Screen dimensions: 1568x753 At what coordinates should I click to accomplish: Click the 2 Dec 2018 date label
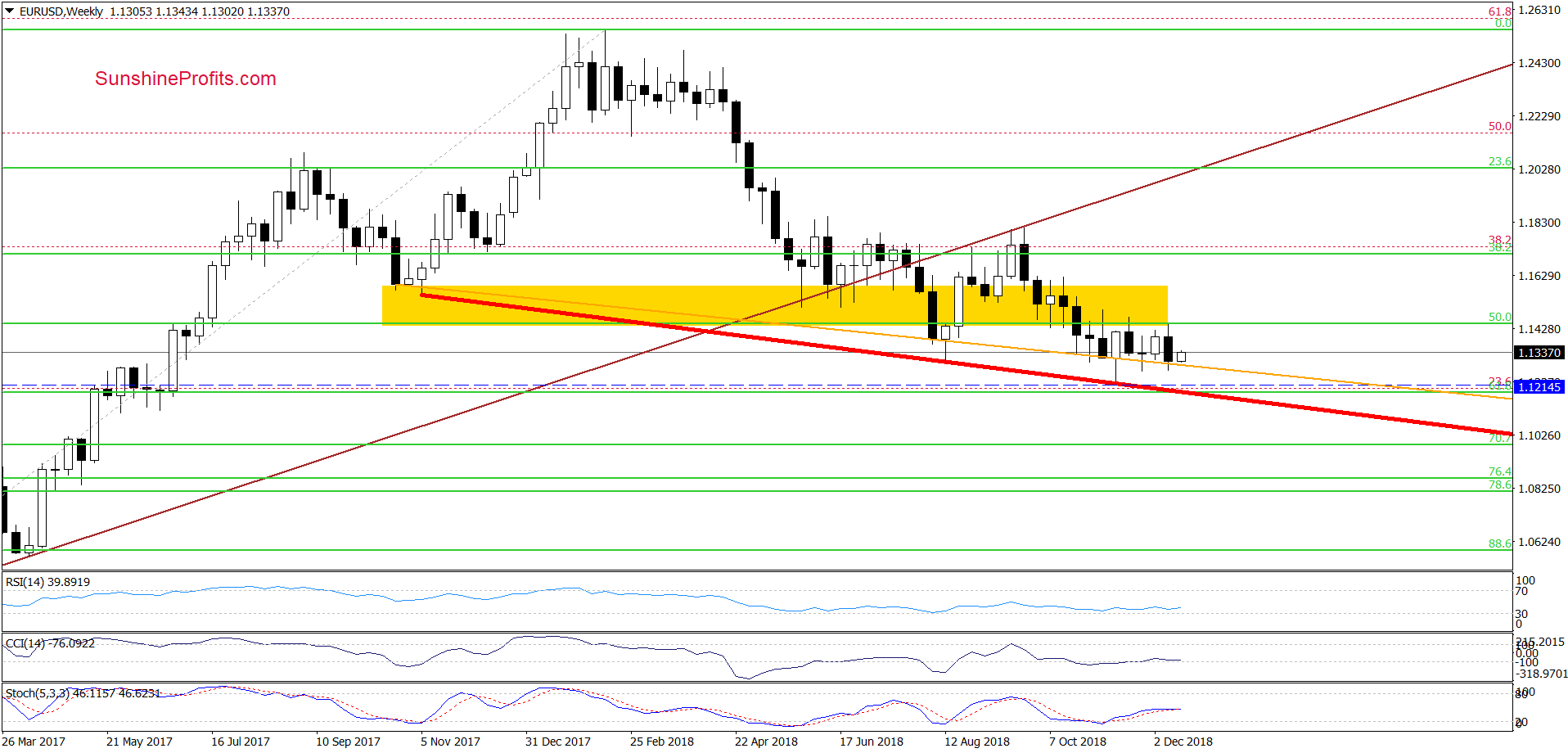[1183, 742]
